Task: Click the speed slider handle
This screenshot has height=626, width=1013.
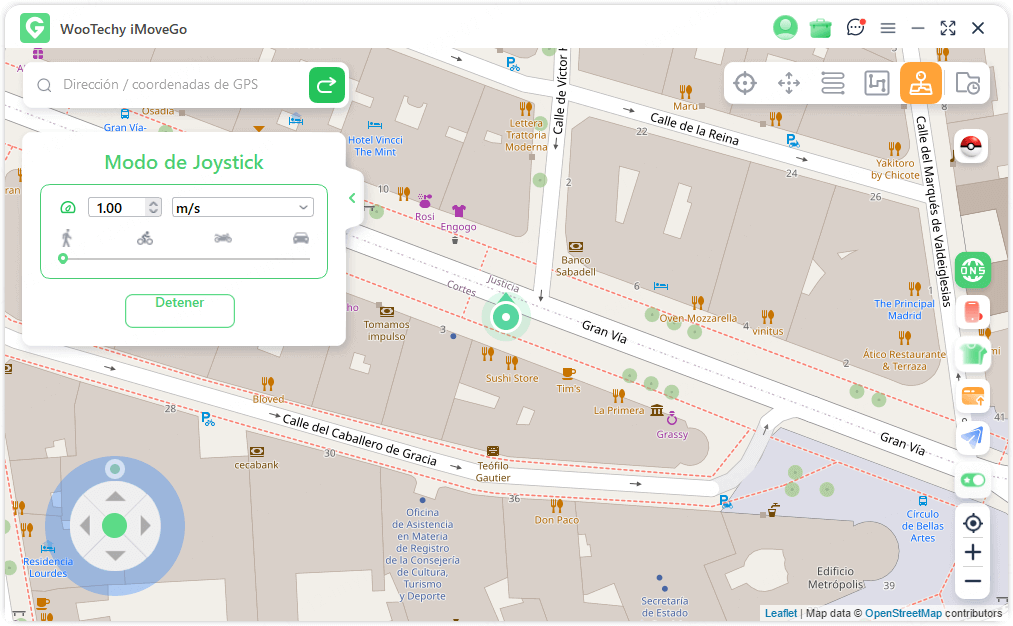Action: (63, 258)
